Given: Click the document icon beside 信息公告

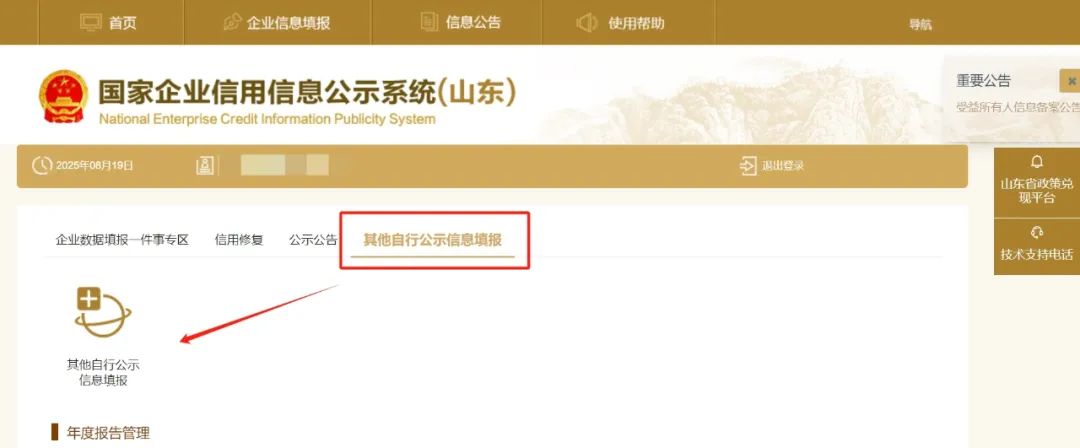Looking at the screenshot, I should point(429,22).
